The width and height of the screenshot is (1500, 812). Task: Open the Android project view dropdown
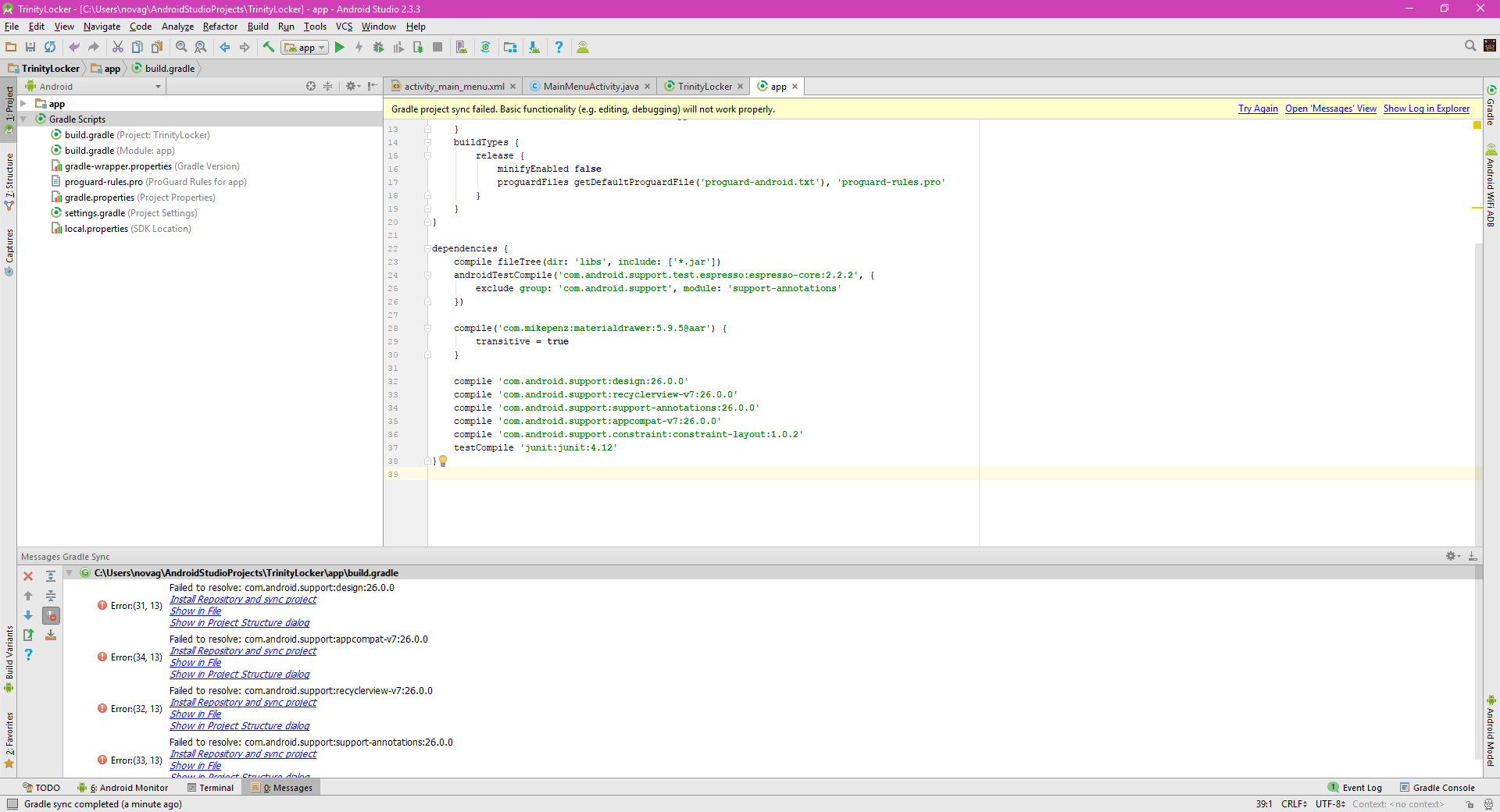coord(93,87)
